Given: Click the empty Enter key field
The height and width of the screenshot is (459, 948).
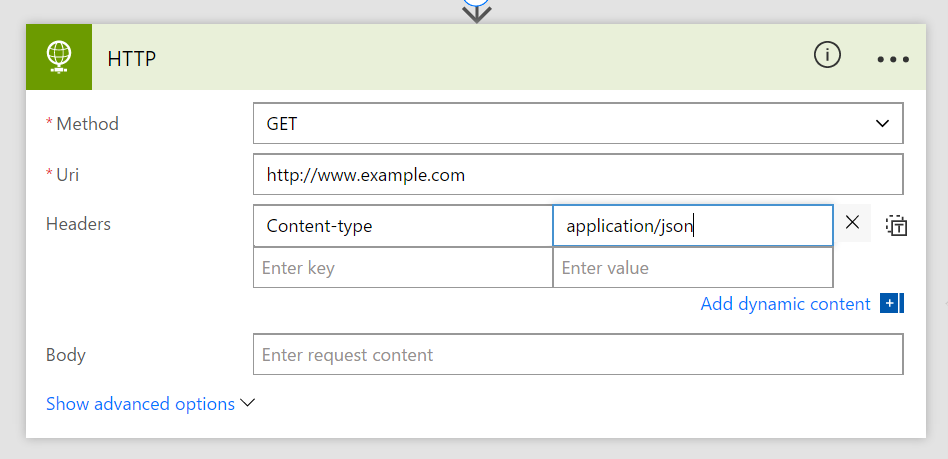Looking at the screenshot, I should [402, 268].
